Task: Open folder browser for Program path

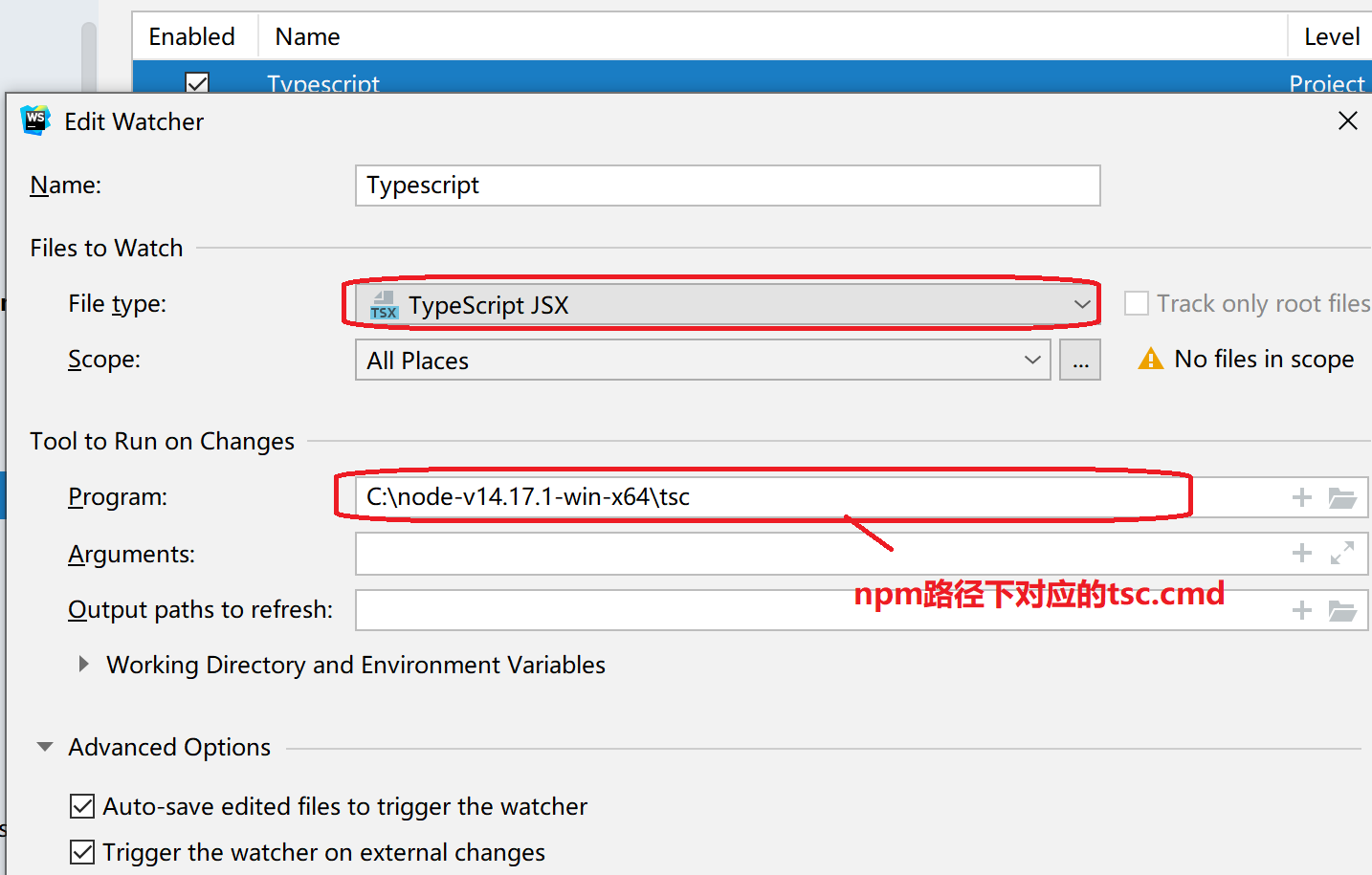Action: pyautogui.click(x=1342, y=497)
